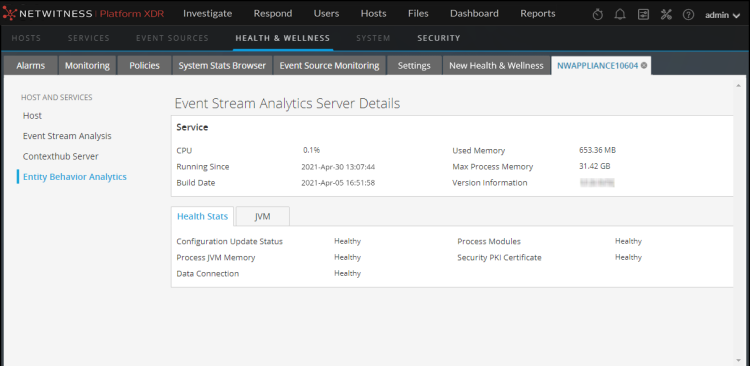Viewport: 750px width, 366px height.
Task: Open the Hosts top menu
Action: point(374,14)
